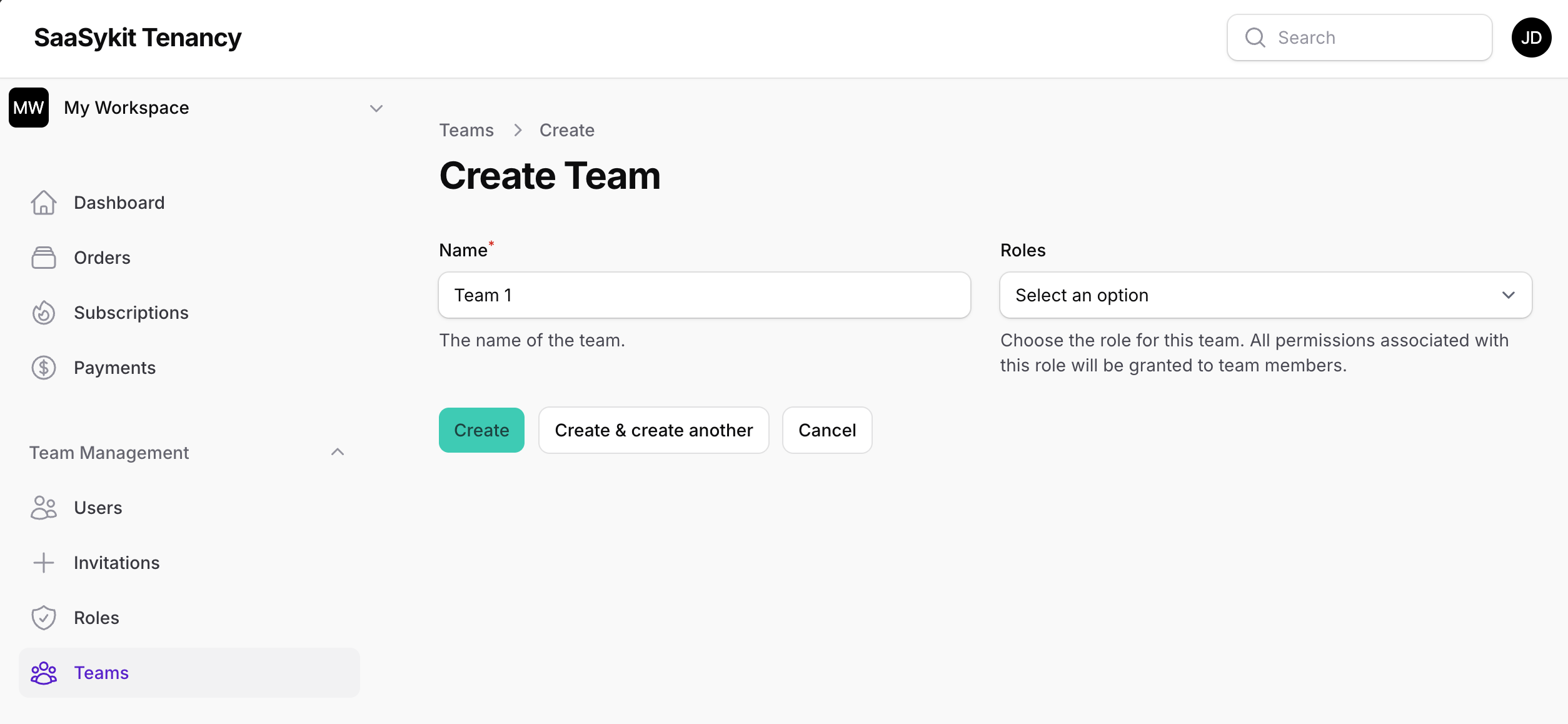Navigate to Teams via the breadcrumb
Image resolution: width=1568 pixels, height=724 pixels.
click(x=466, y=129)
